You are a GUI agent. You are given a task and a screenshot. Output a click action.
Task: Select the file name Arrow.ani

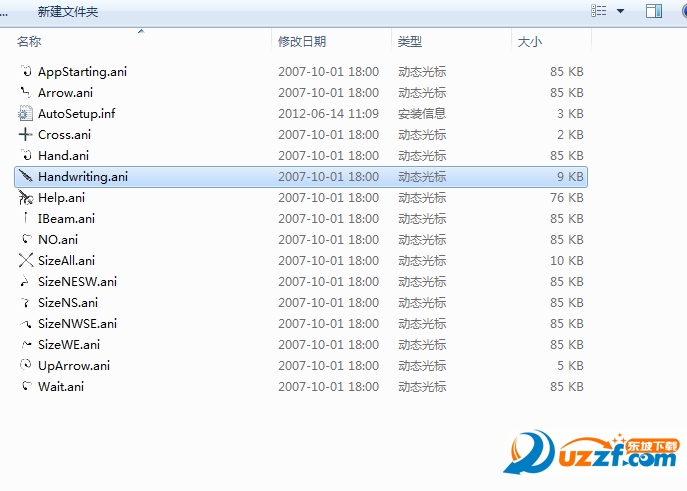click(x=65, y=92)
